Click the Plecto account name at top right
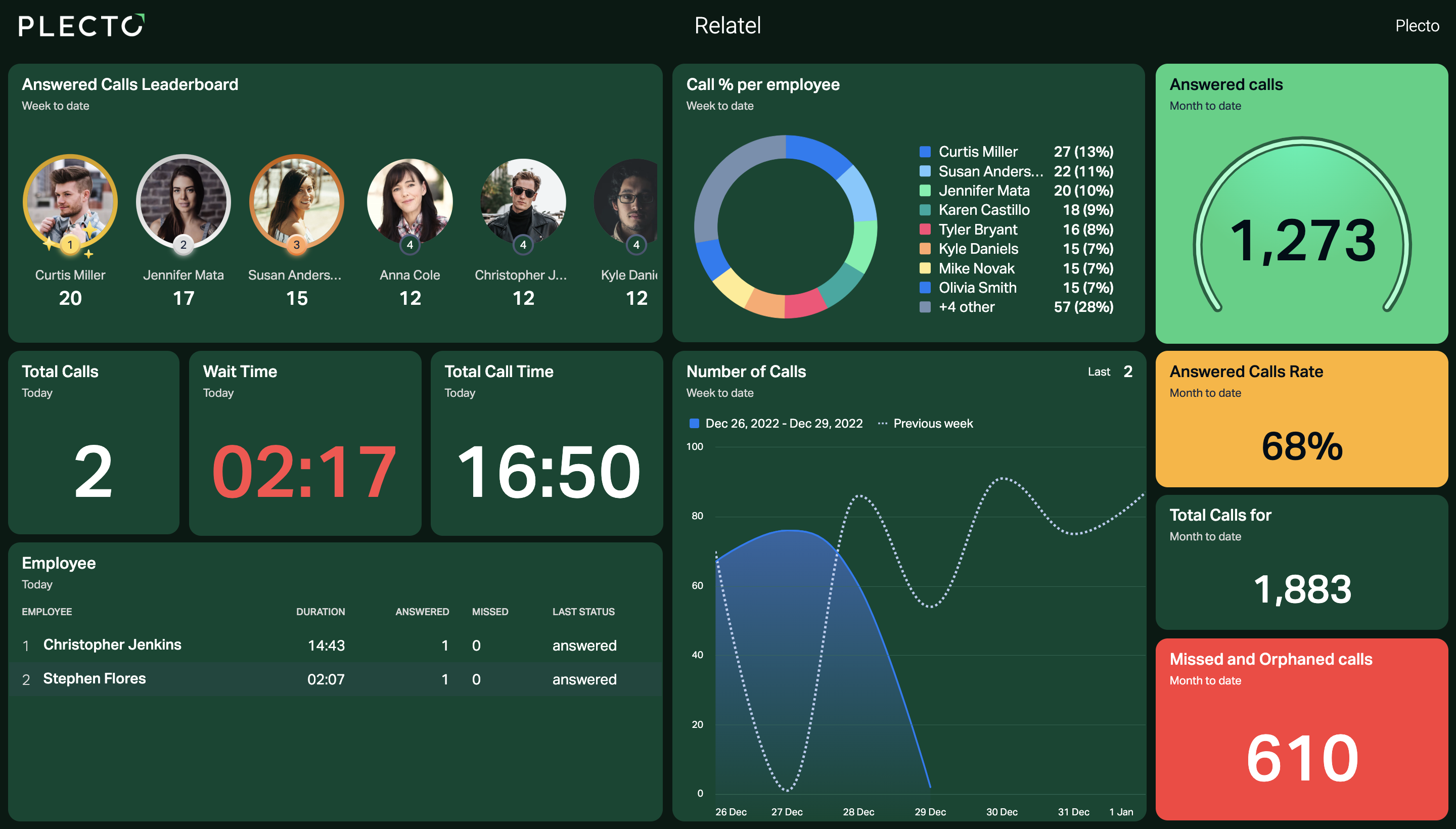 coord(1417,26)
